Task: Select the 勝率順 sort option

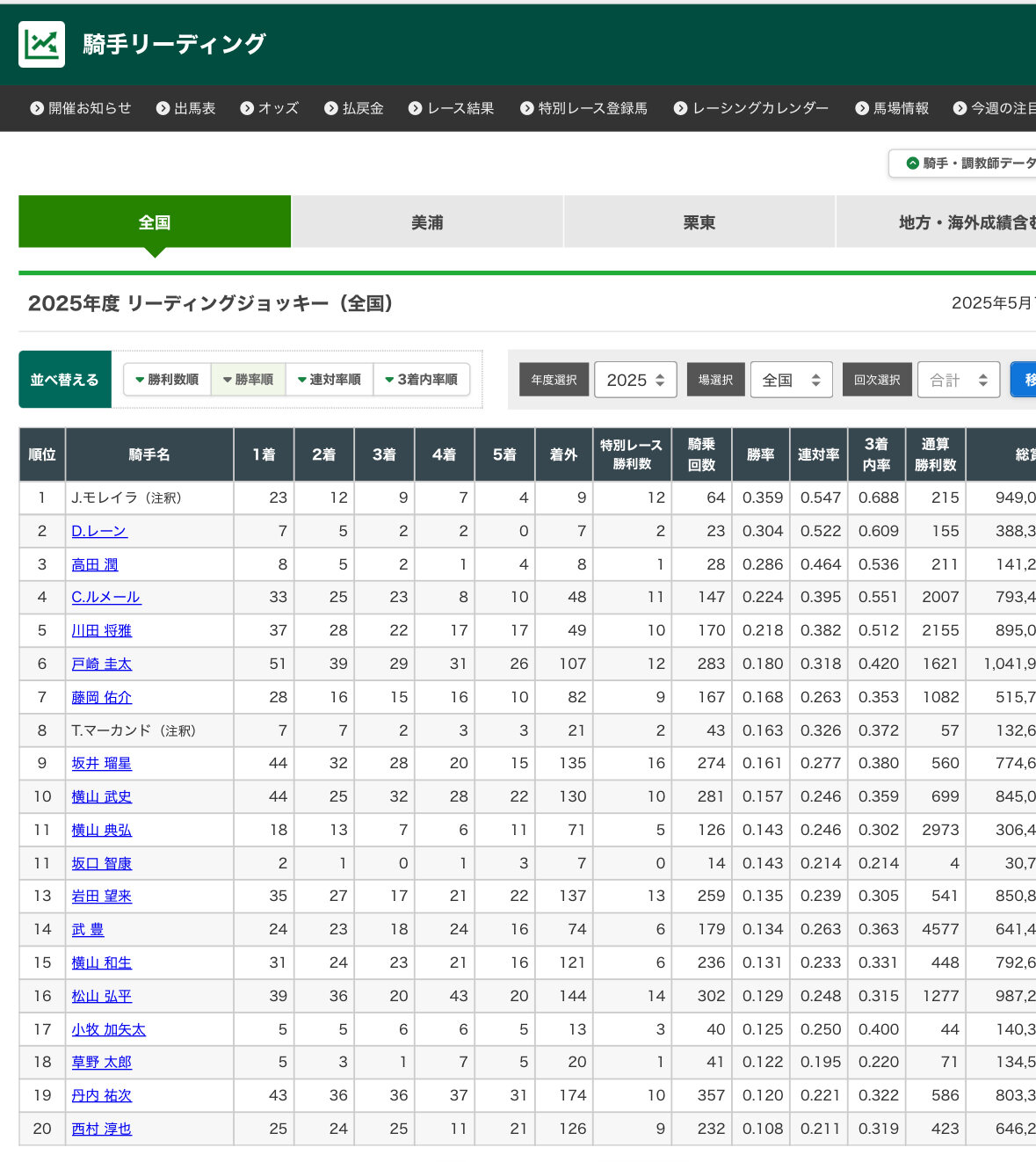Action: 249,380
